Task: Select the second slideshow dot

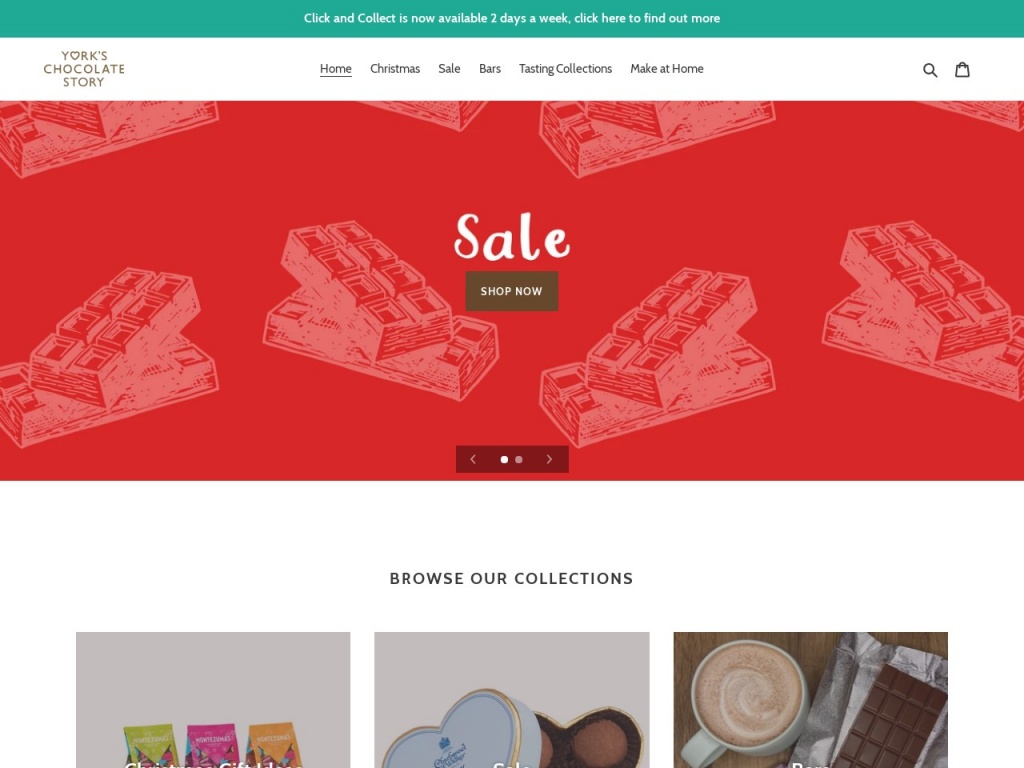Action: (519, 459)
